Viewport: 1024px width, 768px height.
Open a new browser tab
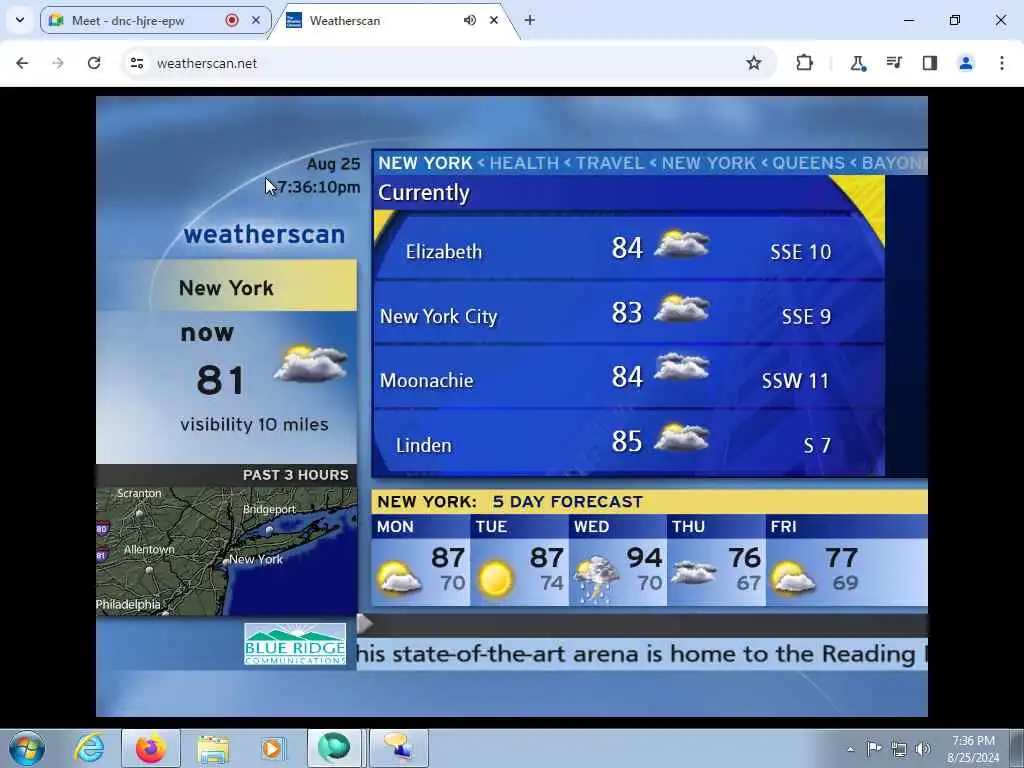(530, 20)
